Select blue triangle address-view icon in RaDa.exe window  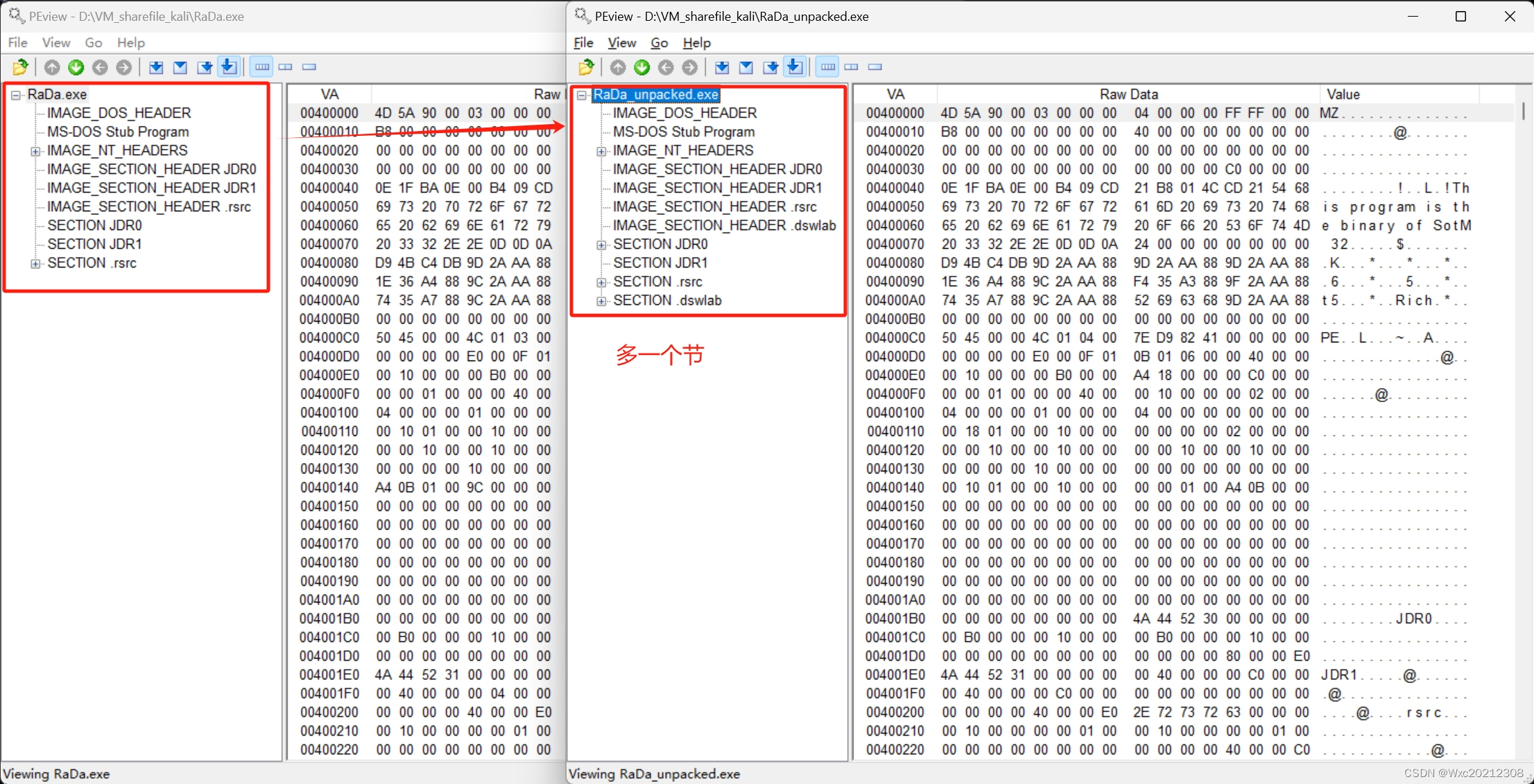180,67
